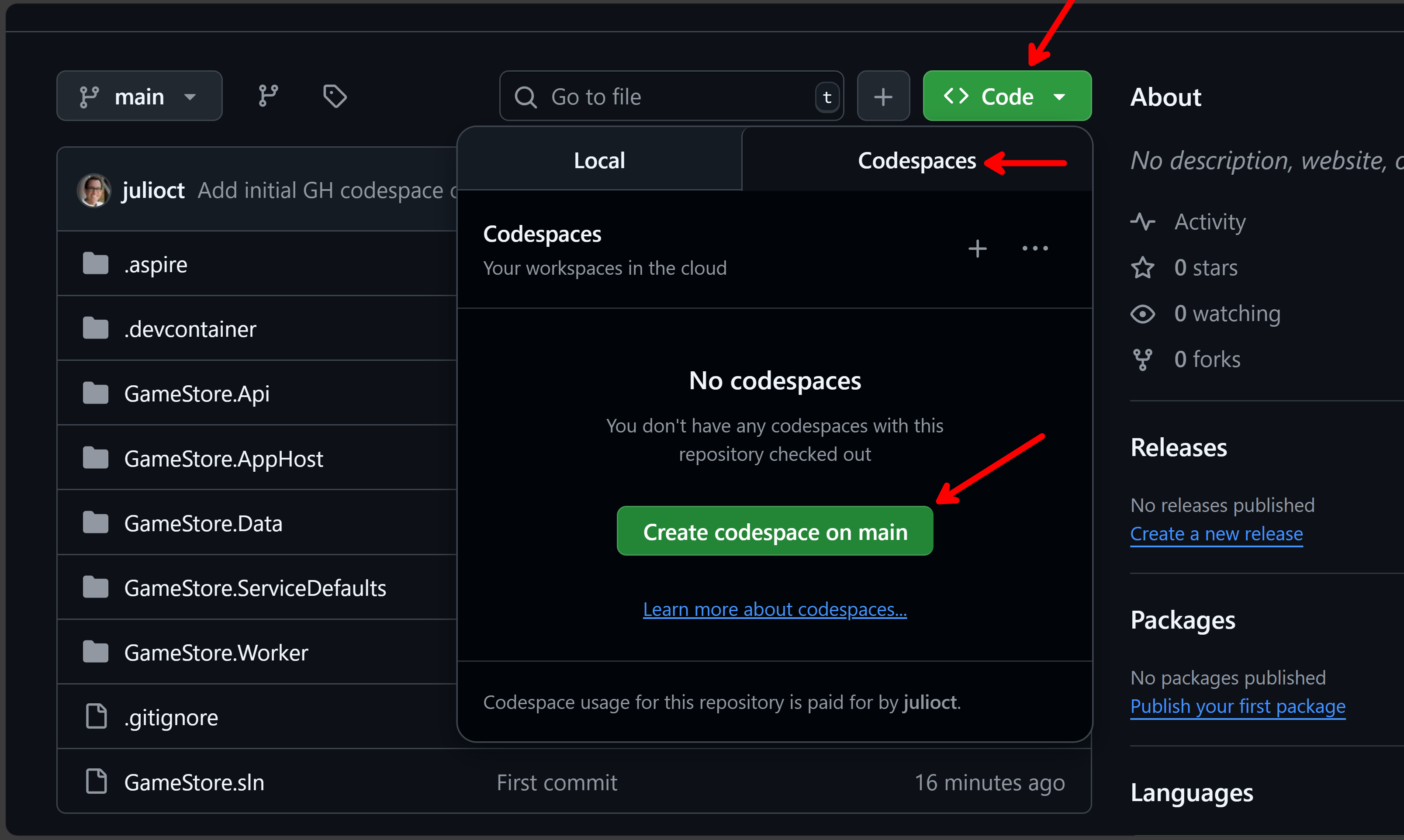Open the add file plus button
Viewport: 1404px width, 840px height.
[x=883, y=96]
